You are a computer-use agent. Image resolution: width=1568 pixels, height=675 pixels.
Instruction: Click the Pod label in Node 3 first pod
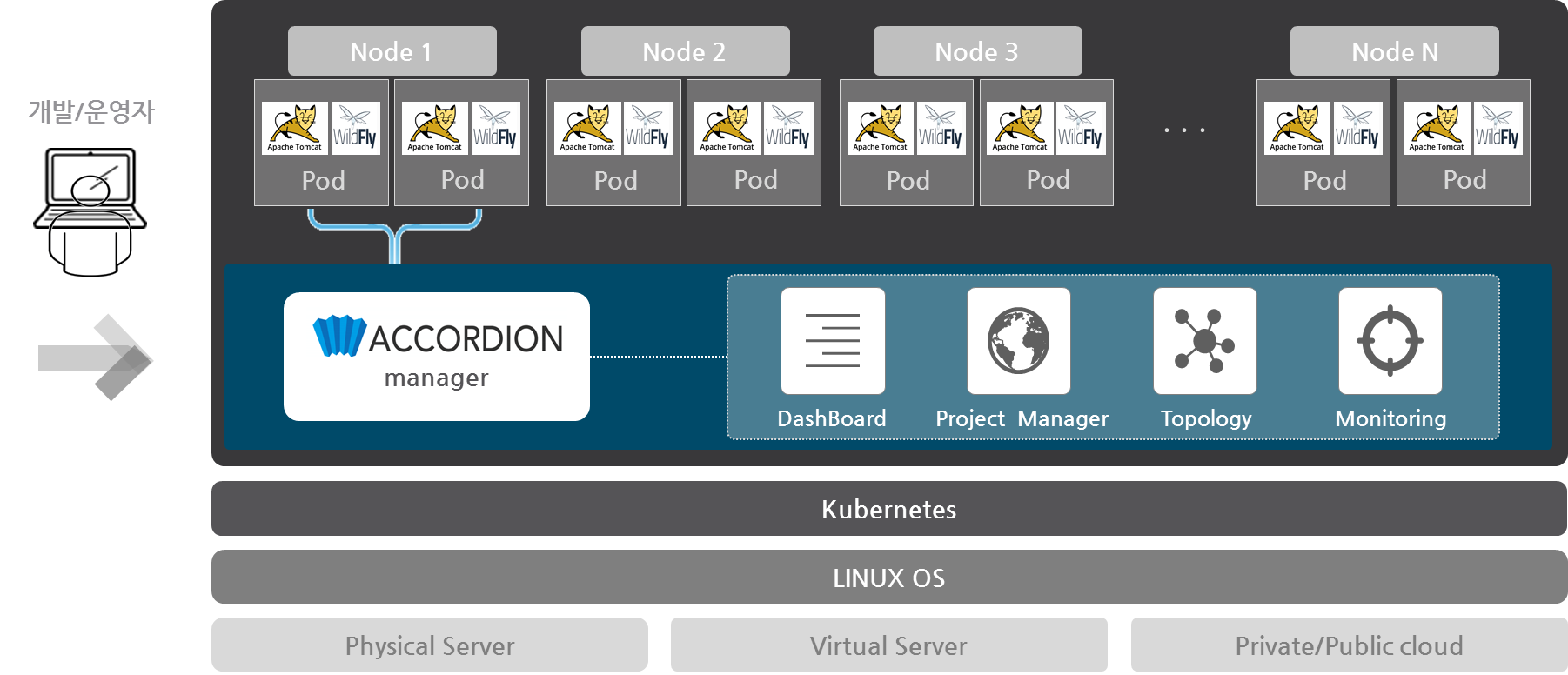pyautogui.click(x=908, y=180)
